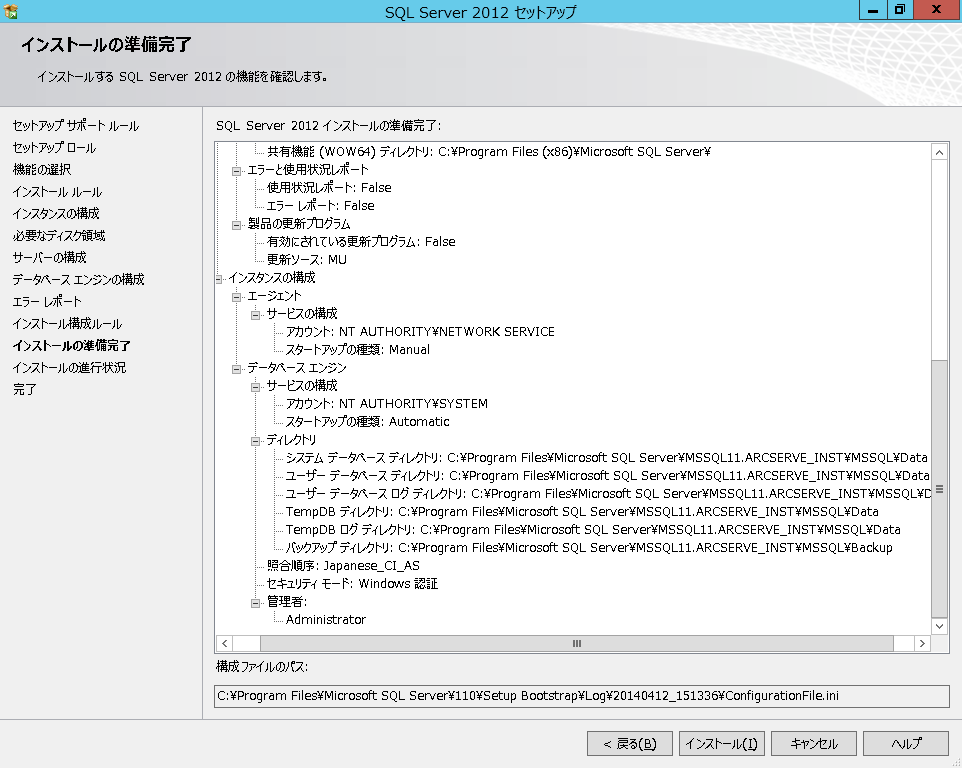Screen dimensions: 962x768
Task: Click the vertical scrollbar thumb
Action: point(939,489)
